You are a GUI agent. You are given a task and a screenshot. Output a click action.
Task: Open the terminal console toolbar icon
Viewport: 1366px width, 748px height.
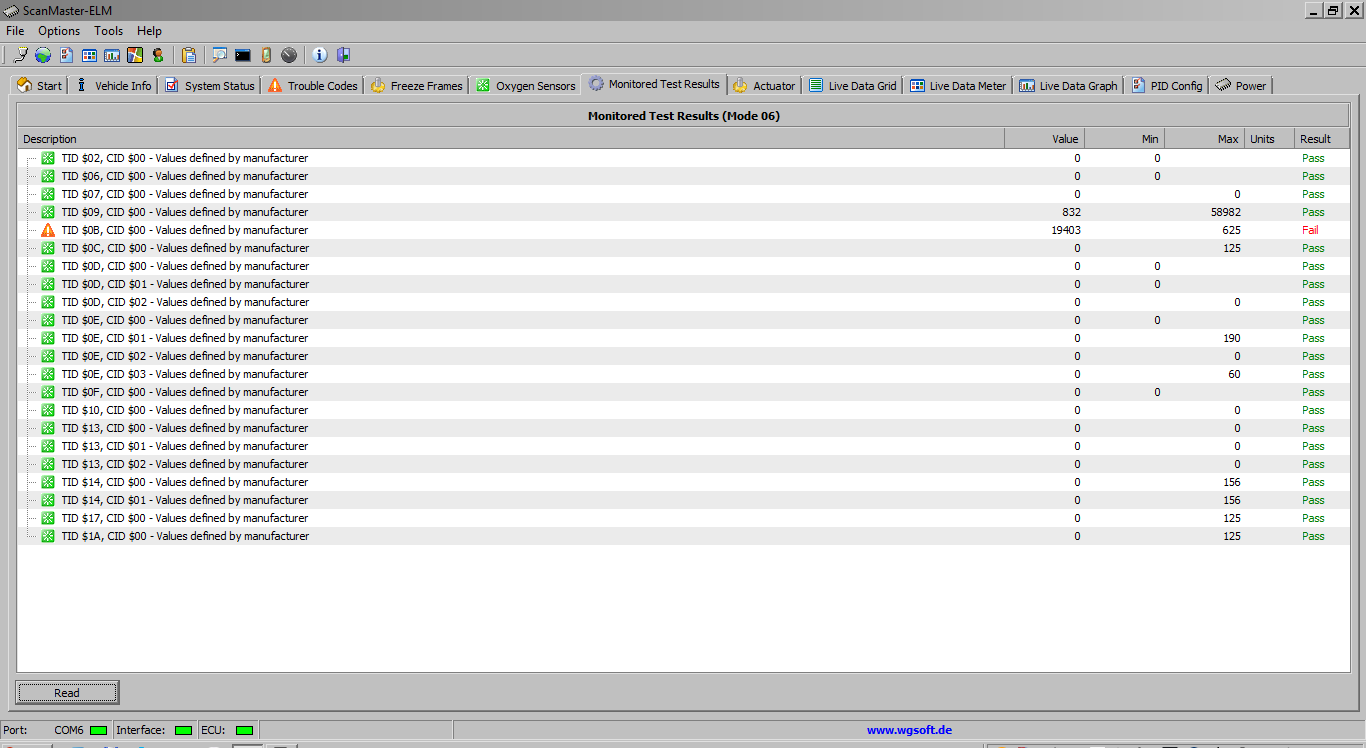point(243,55)
